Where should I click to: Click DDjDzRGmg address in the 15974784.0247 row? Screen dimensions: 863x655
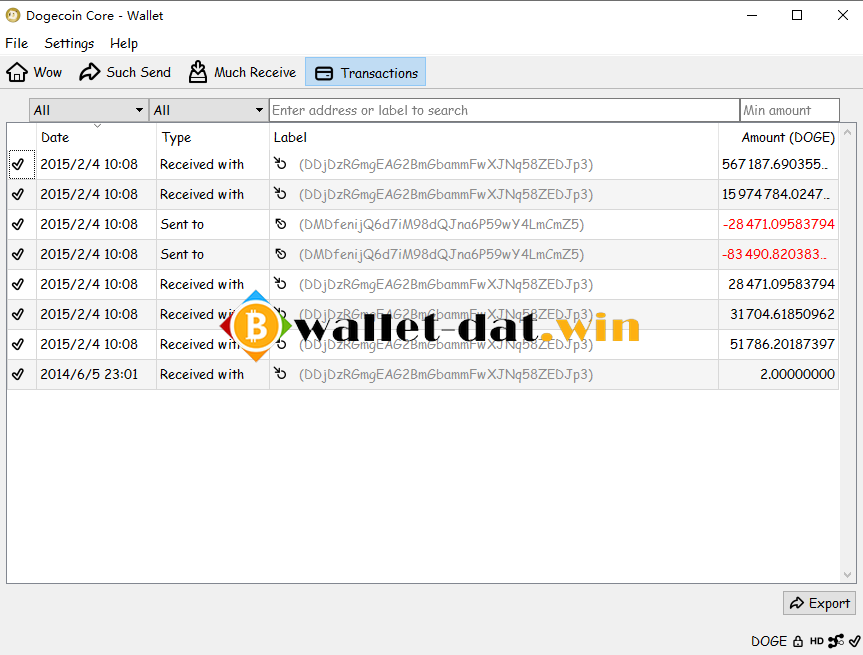tap(446, 195)
